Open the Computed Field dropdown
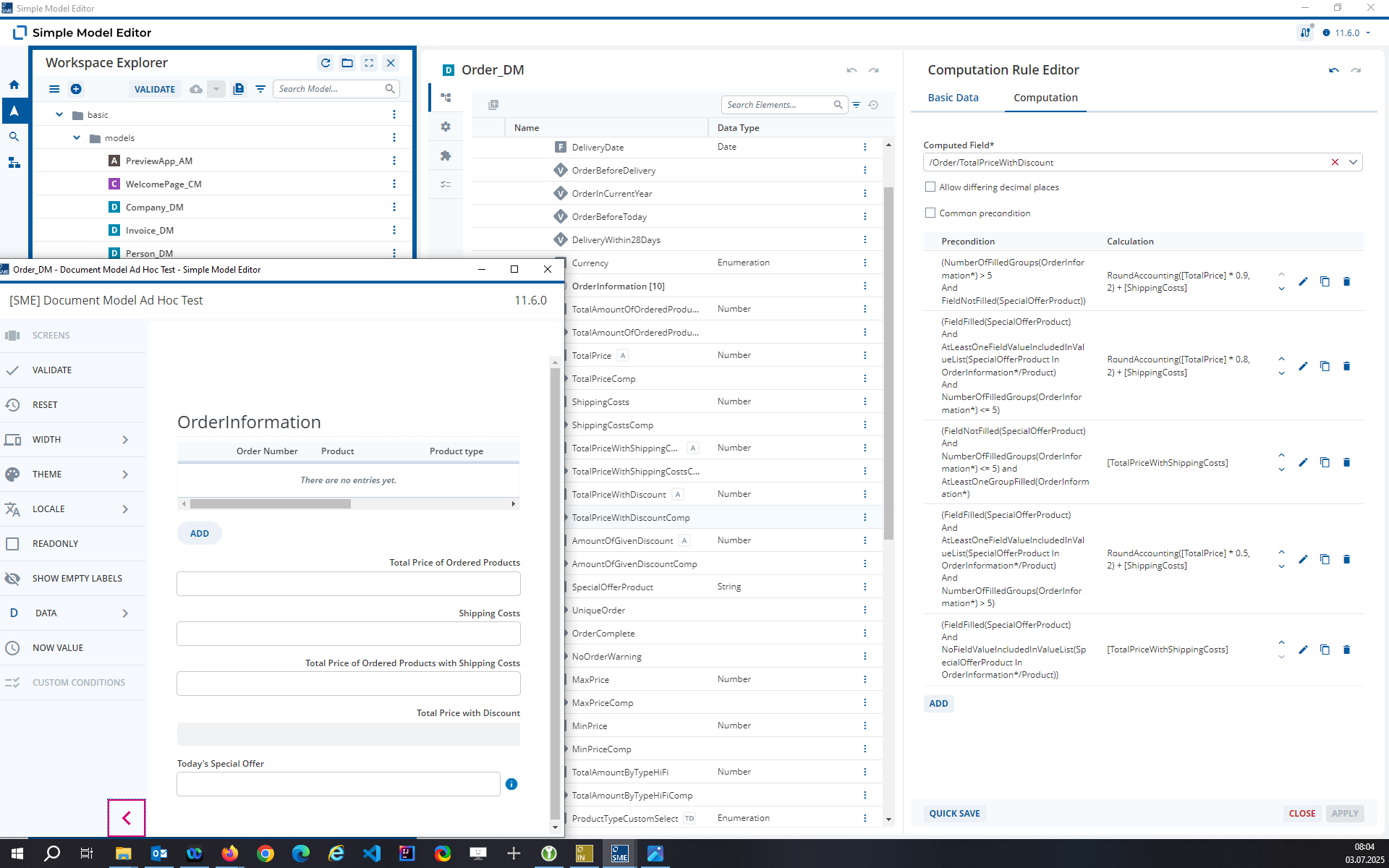Image resolution: width=1389 pixels, height=868 pixels. pyautogui.click(x=1353, y=162)
